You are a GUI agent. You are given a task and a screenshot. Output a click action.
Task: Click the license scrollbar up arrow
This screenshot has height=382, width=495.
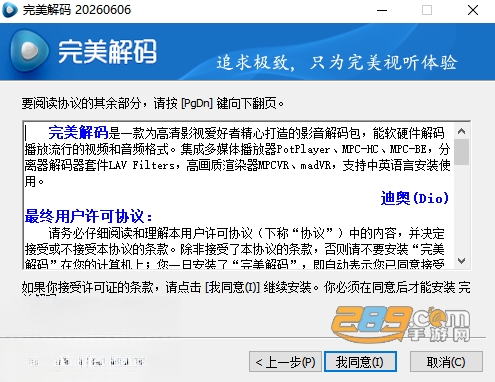coord(462,131)
